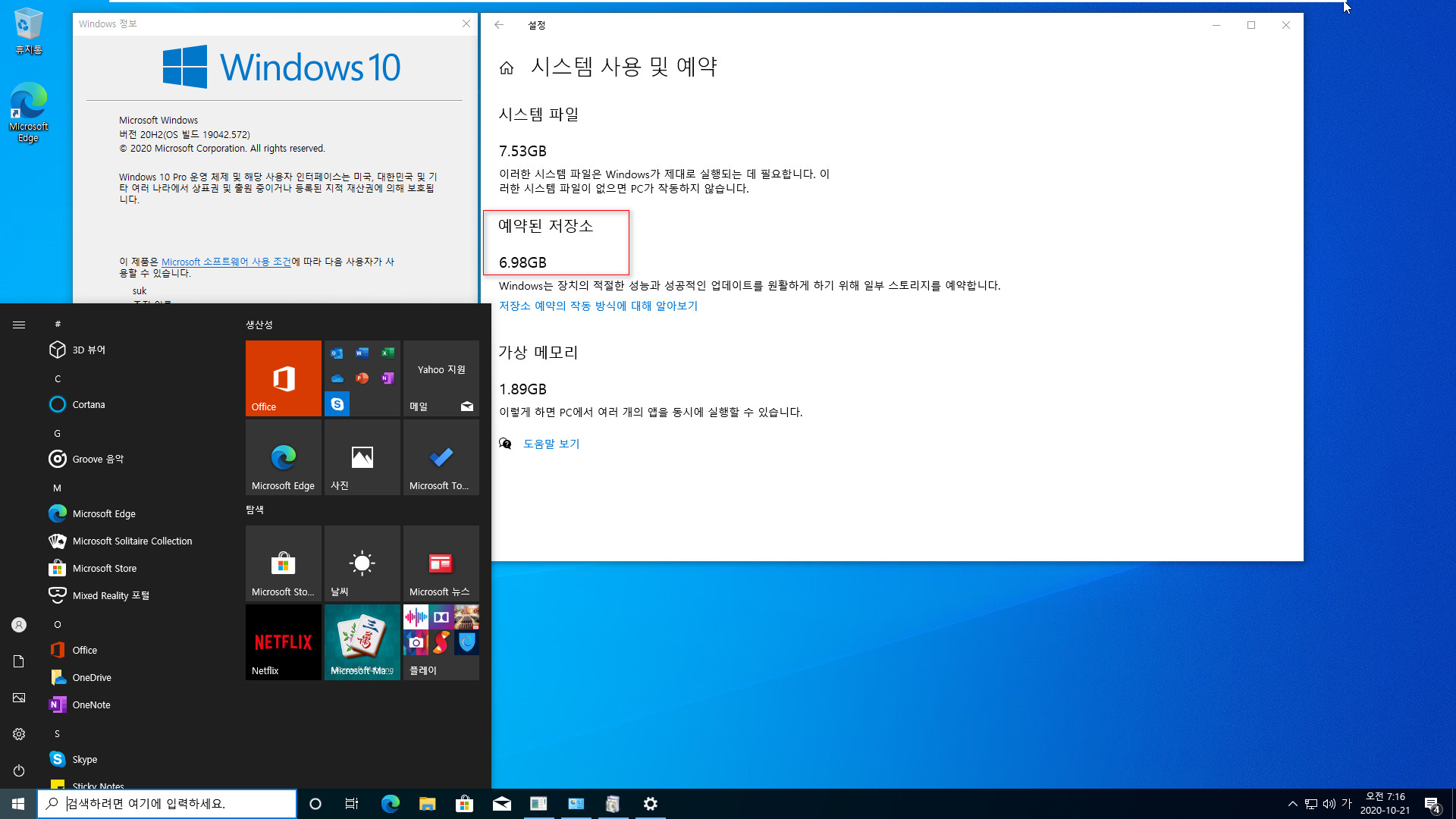Open Office in the app list
The image size is (1456, 819).
136,650
